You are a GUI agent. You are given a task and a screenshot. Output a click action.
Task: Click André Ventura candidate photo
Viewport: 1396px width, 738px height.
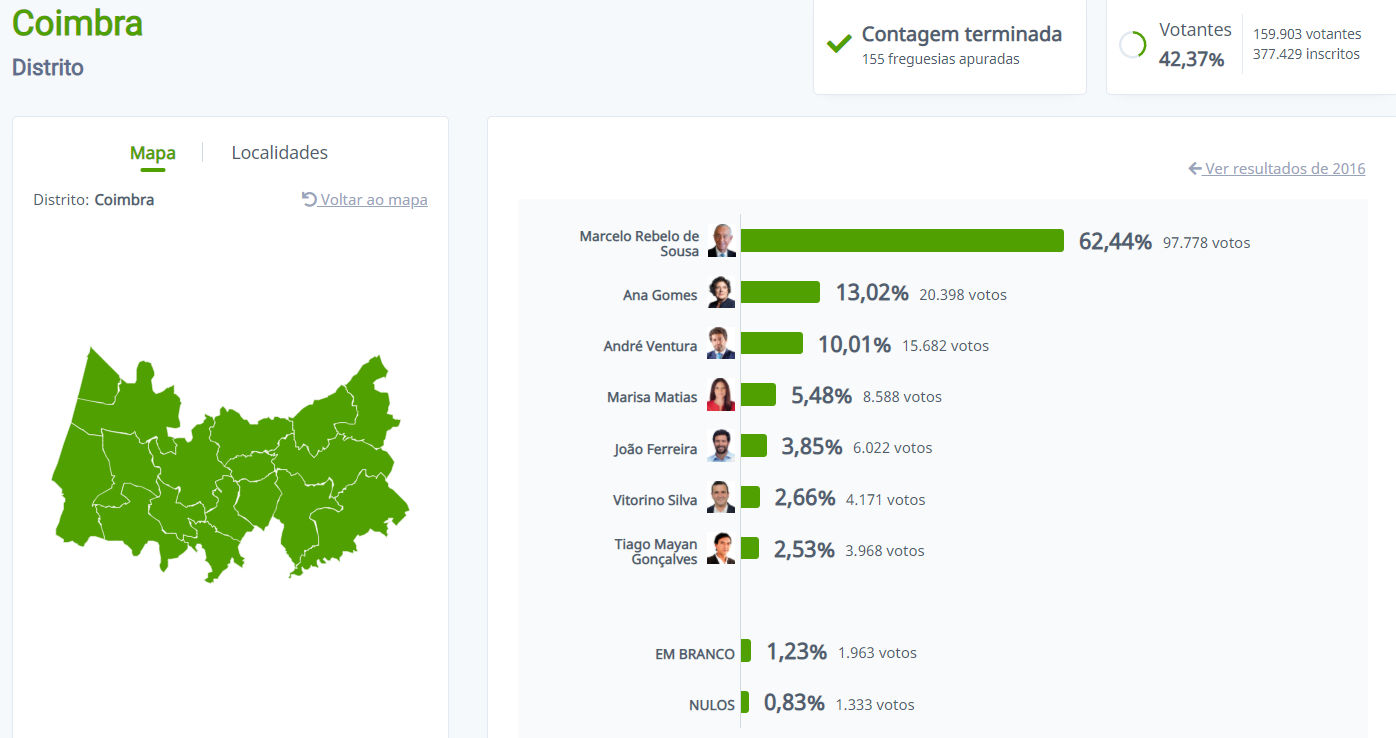pos(721,344)
